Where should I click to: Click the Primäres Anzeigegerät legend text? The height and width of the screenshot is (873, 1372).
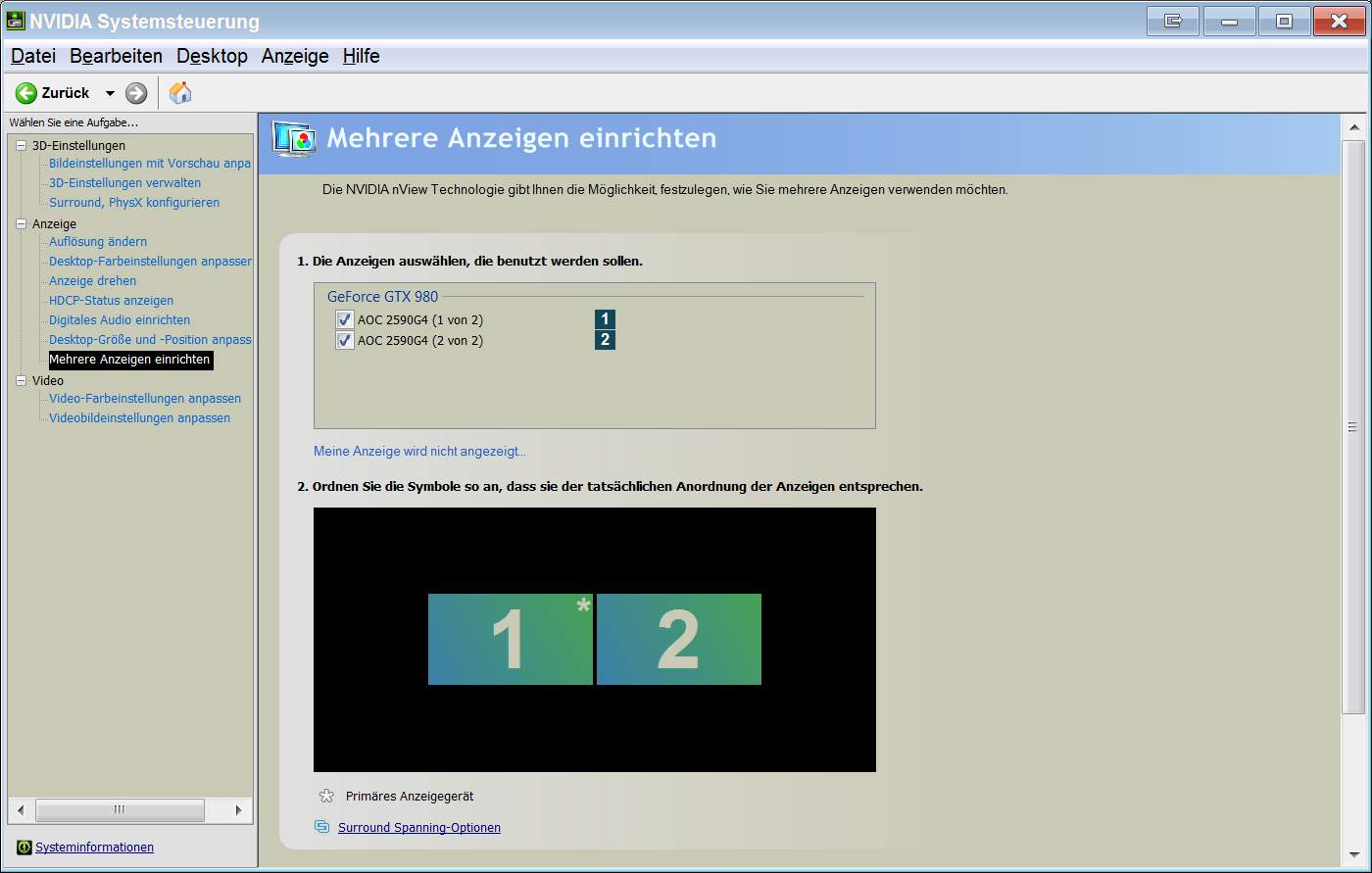coord(410,797)
